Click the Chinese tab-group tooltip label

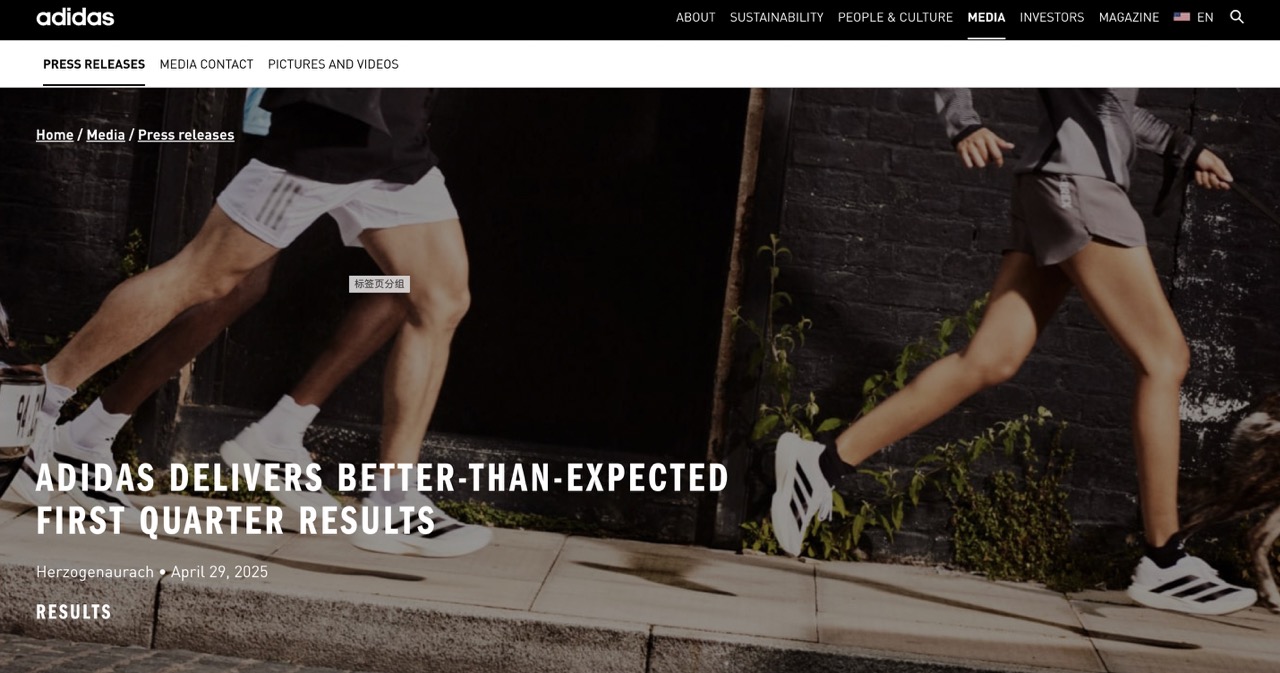pyautogui.click(x=379, y=284)
